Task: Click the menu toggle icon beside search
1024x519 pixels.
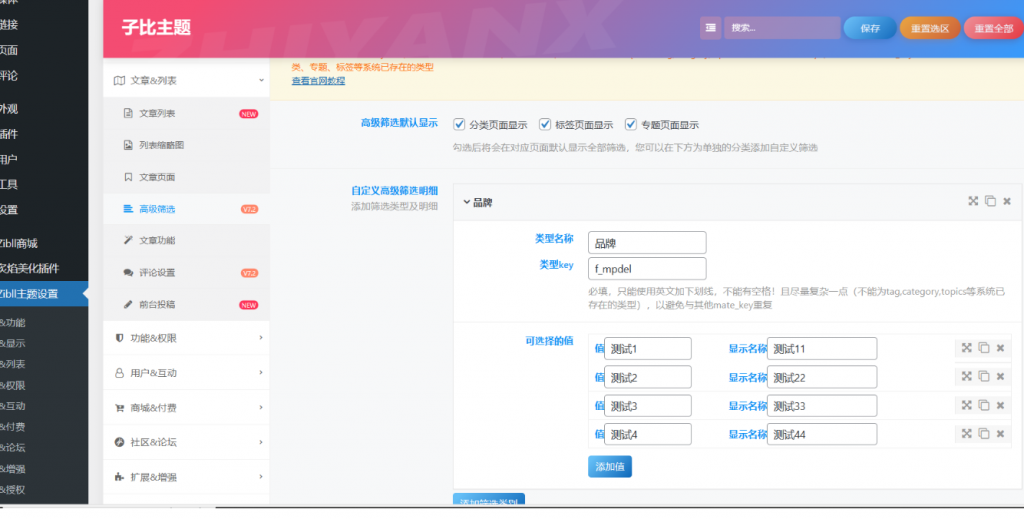Action: tap(711, 28)
